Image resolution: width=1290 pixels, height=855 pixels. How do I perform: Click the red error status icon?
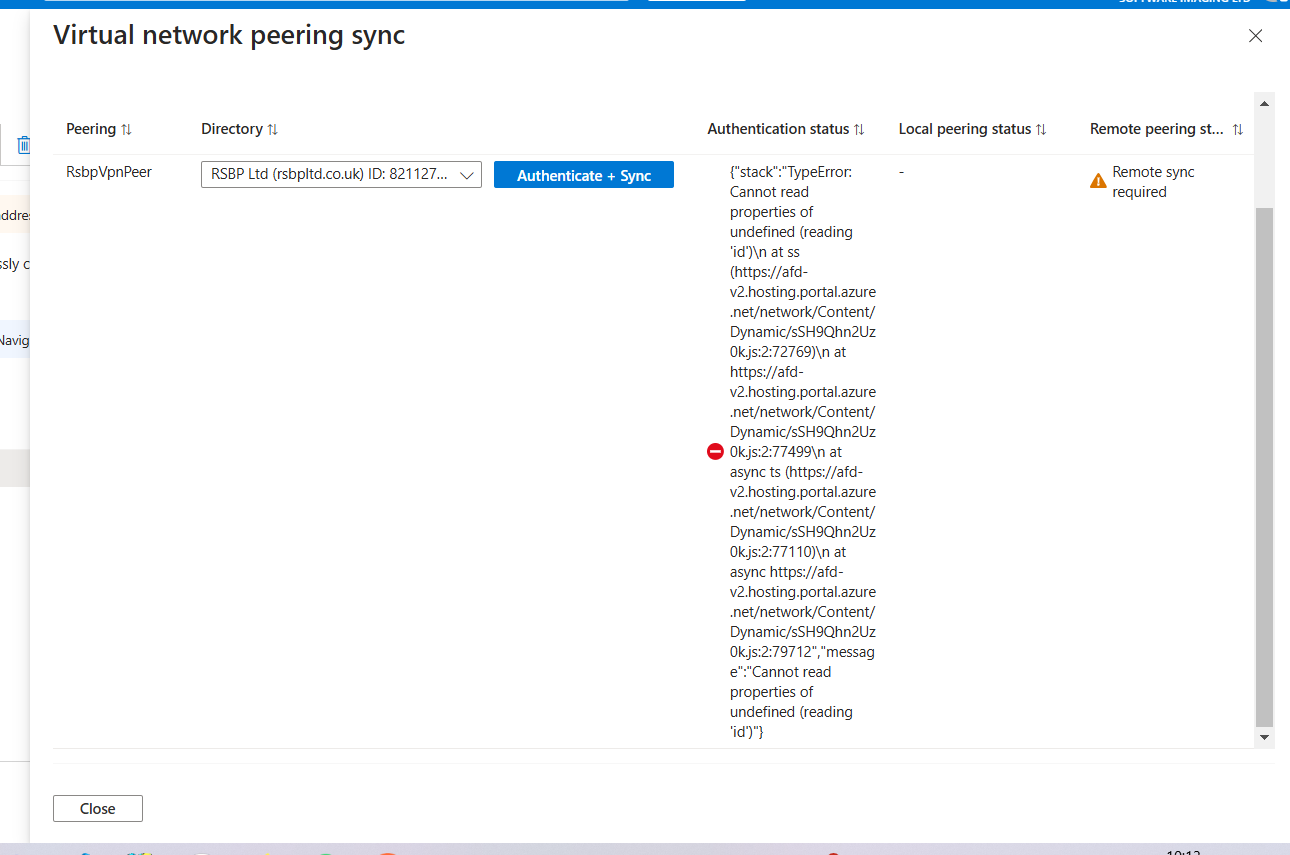[715, 452]
